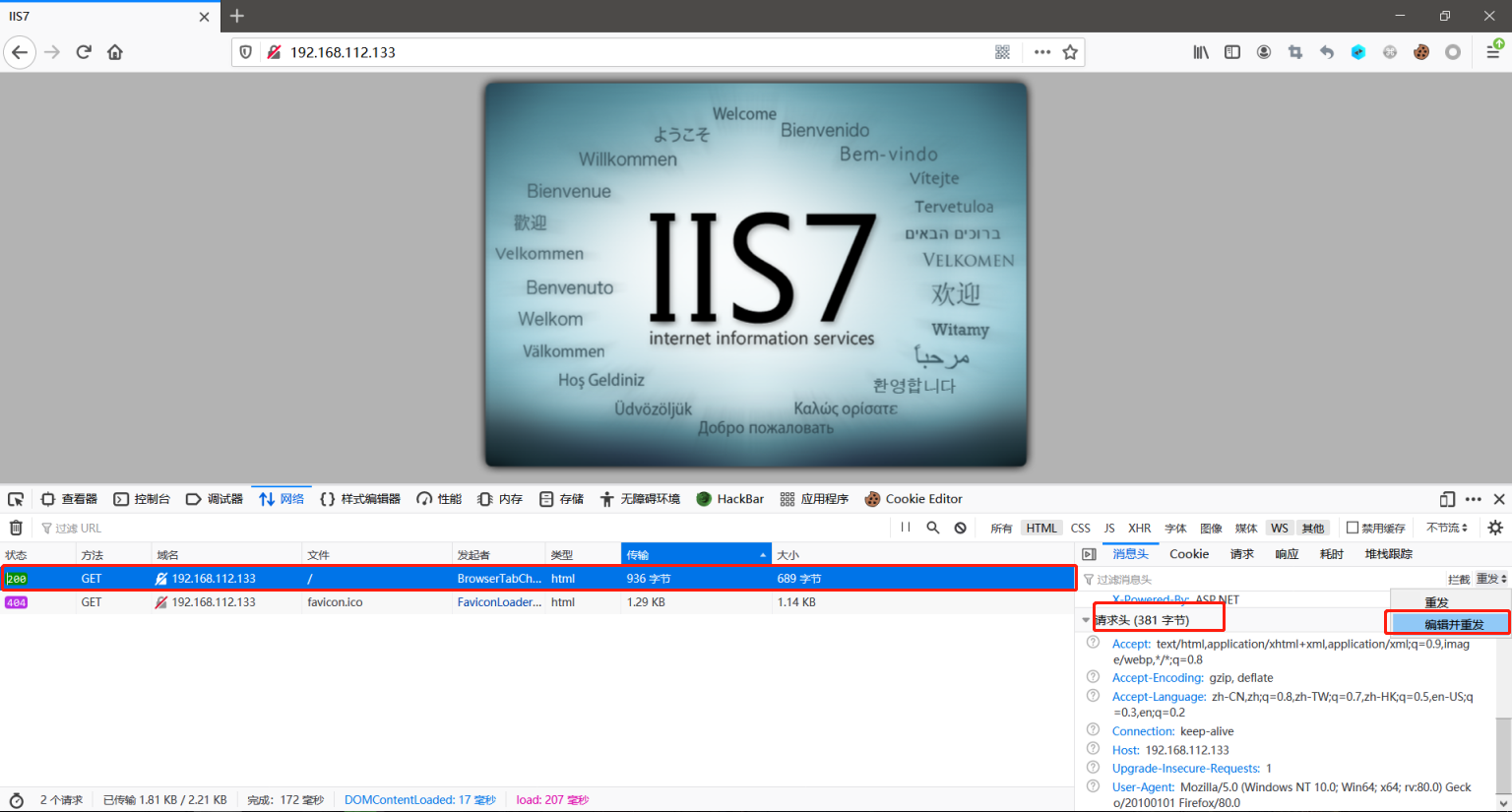Reload the current page
1512x812 pixels.
point(84,52)
